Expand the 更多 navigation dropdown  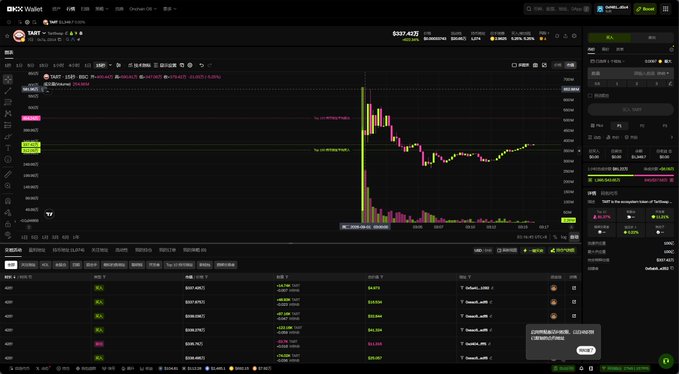pyautogui.click(x=169, y=9)
